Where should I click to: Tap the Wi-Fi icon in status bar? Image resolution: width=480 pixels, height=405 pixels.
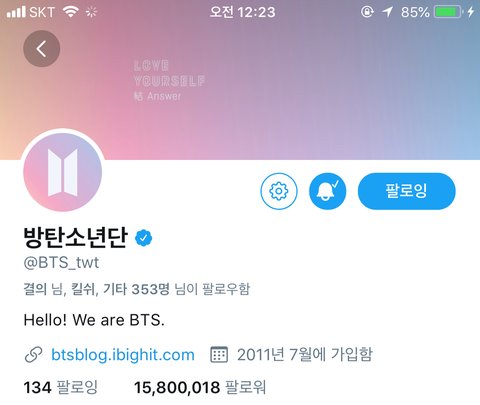71,12
